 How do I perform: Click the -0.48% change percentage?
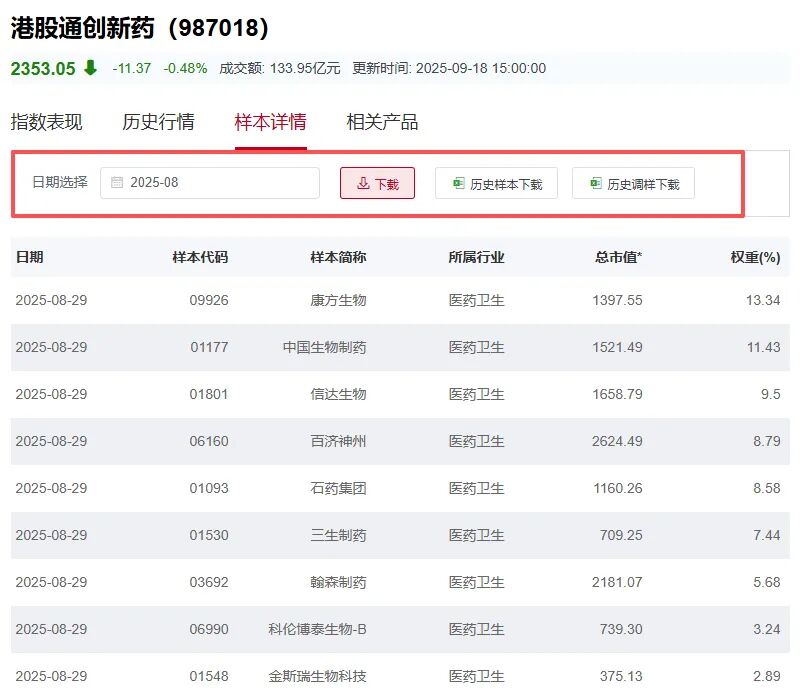[x=185, y=69]
